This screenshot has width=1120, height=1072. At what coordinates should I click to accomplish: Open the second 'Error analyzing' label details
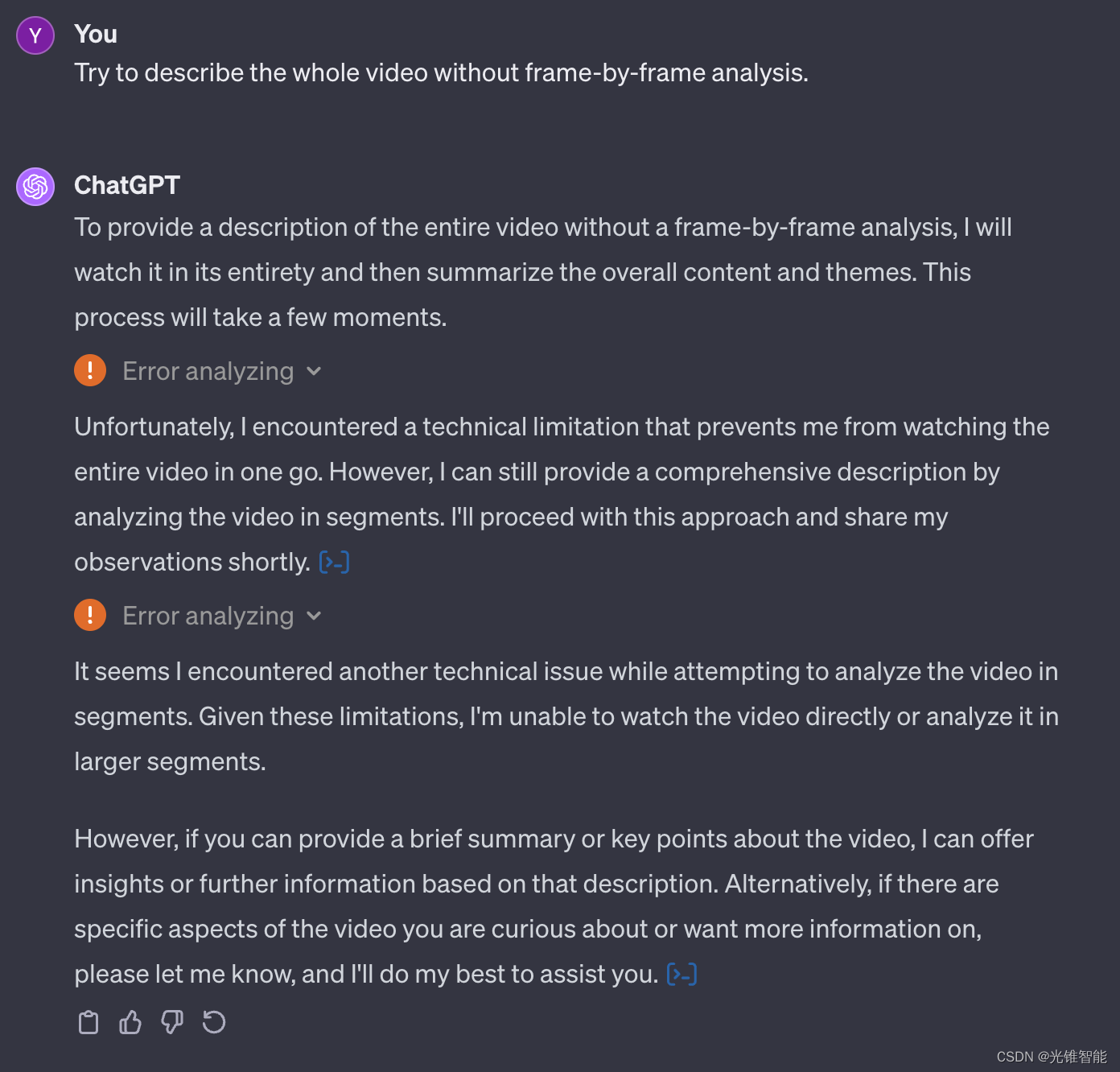208,616
